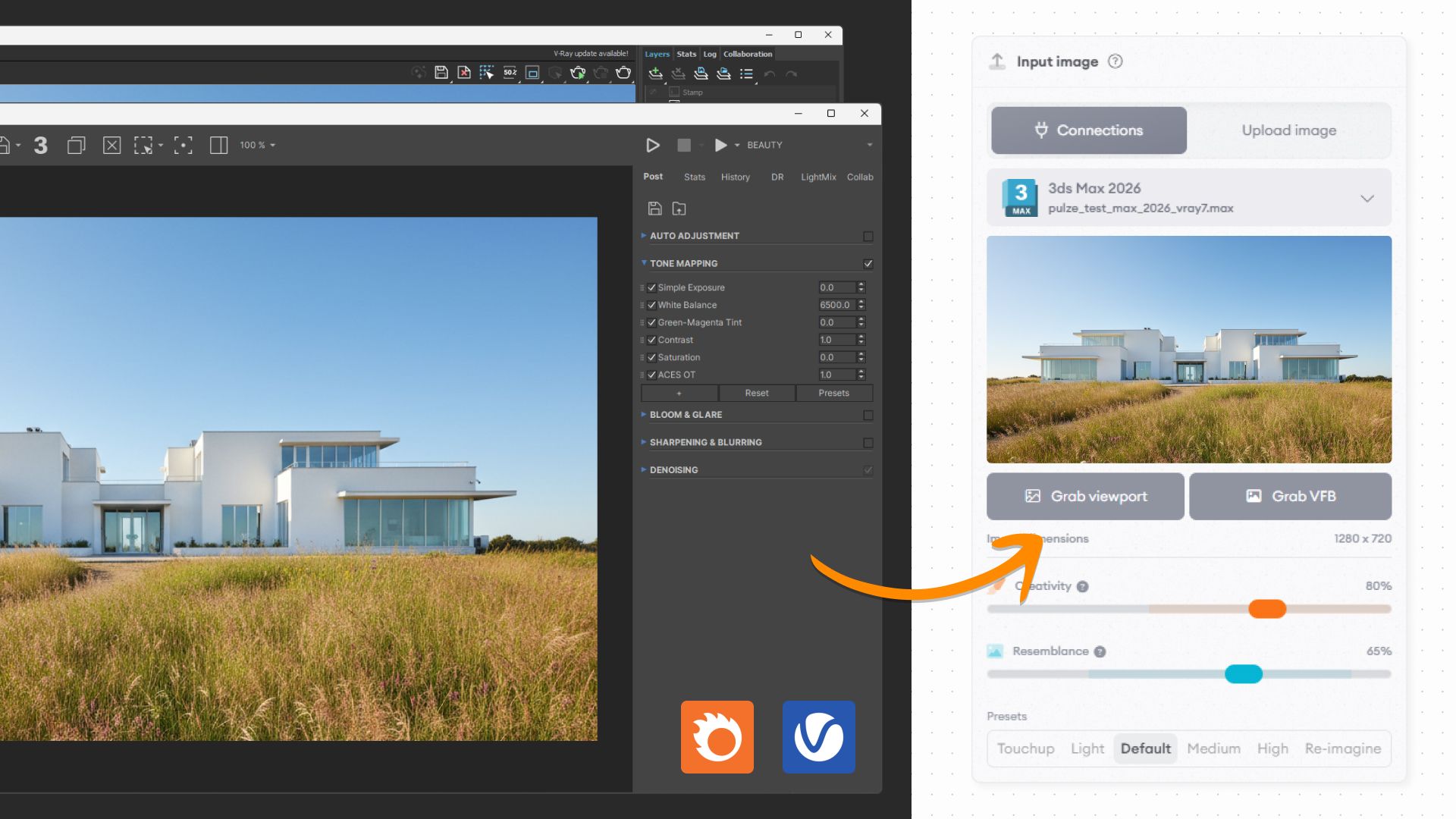This screenshot has height=819, width=1456.
Task: Click the blue V-Ray logo icon
Action: pyautogui.click(x=818, y=736)
